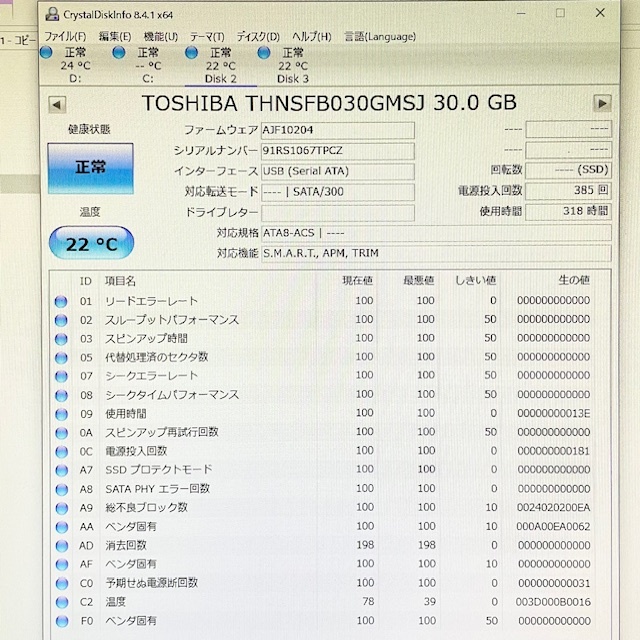Select status icon for row 05 代替処理済のセクタ数

point(61,358)
